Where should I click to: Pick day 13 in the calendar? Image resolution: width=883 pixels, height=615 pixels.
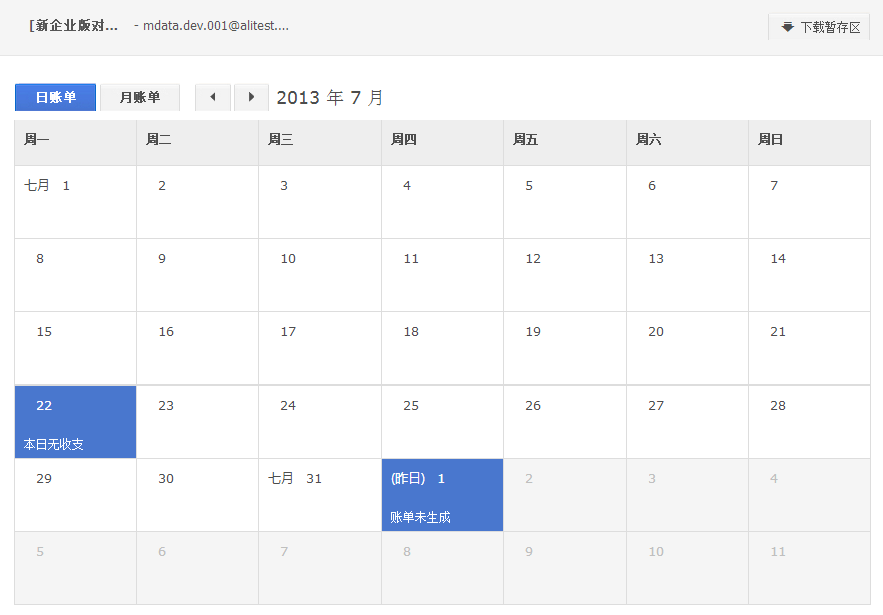[x=688, y=275]
